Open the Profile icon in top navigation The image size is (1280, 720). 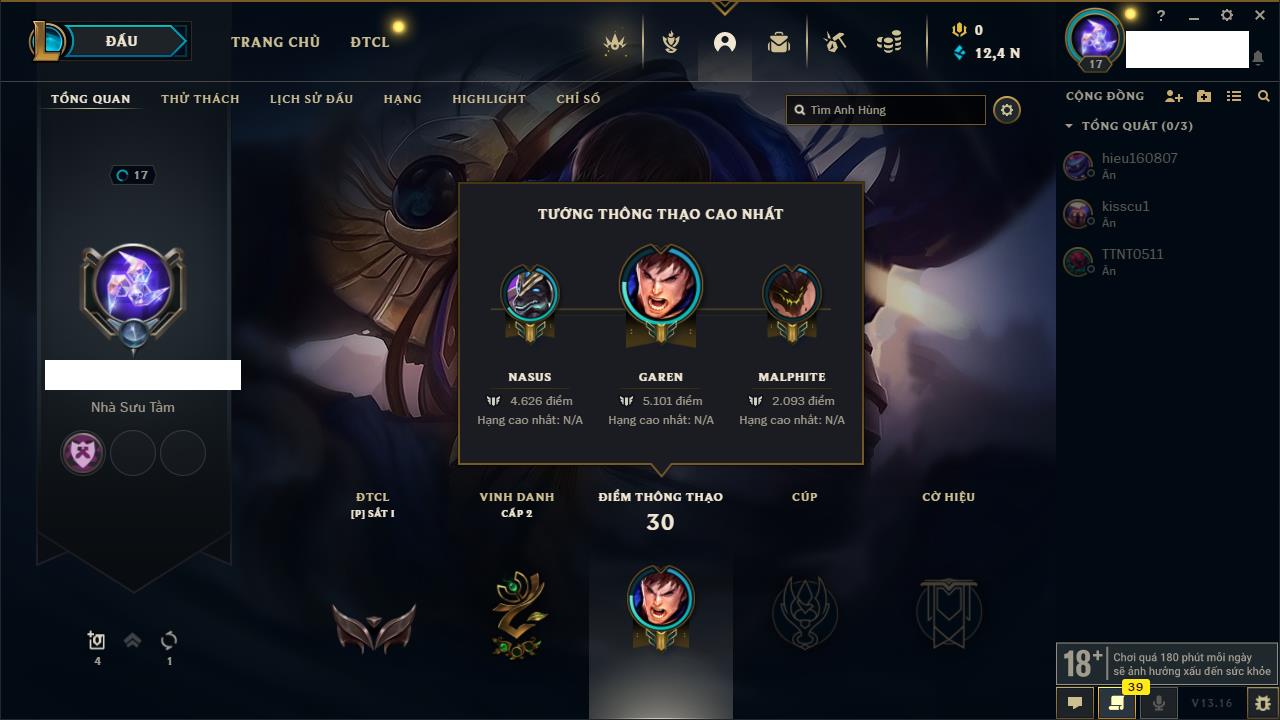pos(724,42)
